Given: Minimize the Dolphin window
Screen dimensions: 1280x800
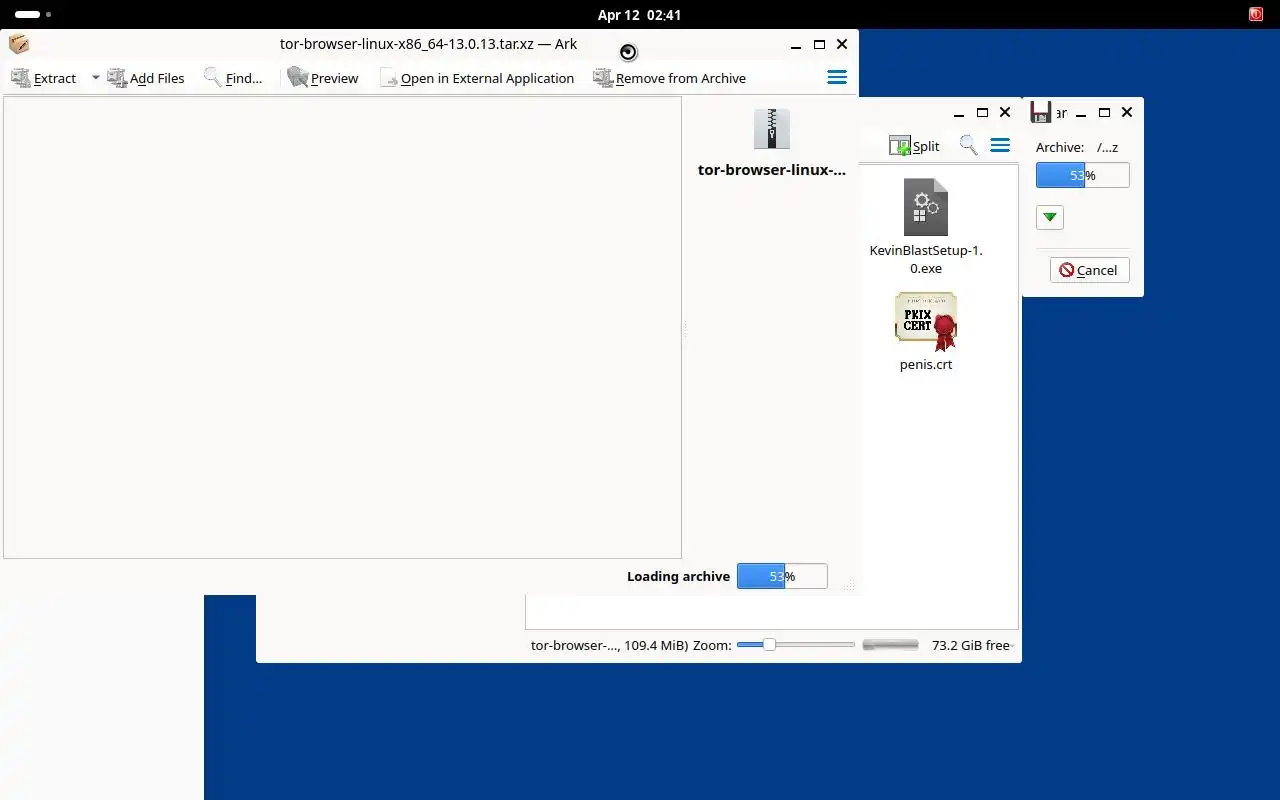Looking at the screenshot, I should [x=959, y=113].
